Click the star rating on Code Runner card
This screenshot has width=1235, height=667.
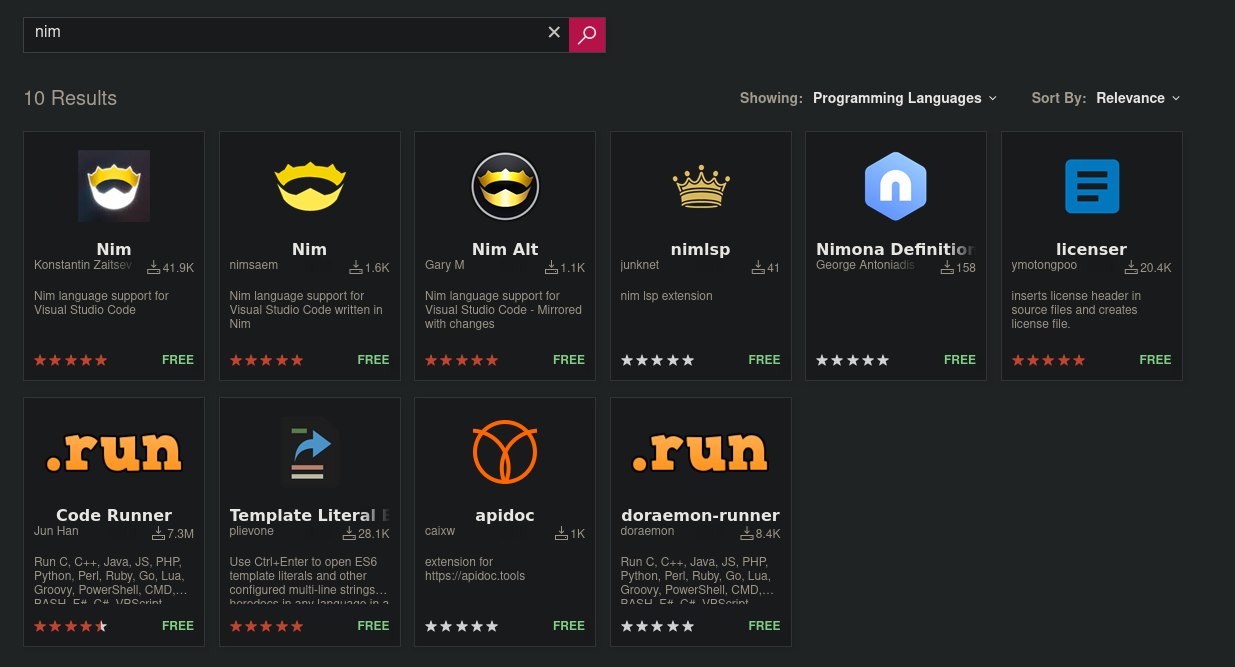(x=70, y=626)
